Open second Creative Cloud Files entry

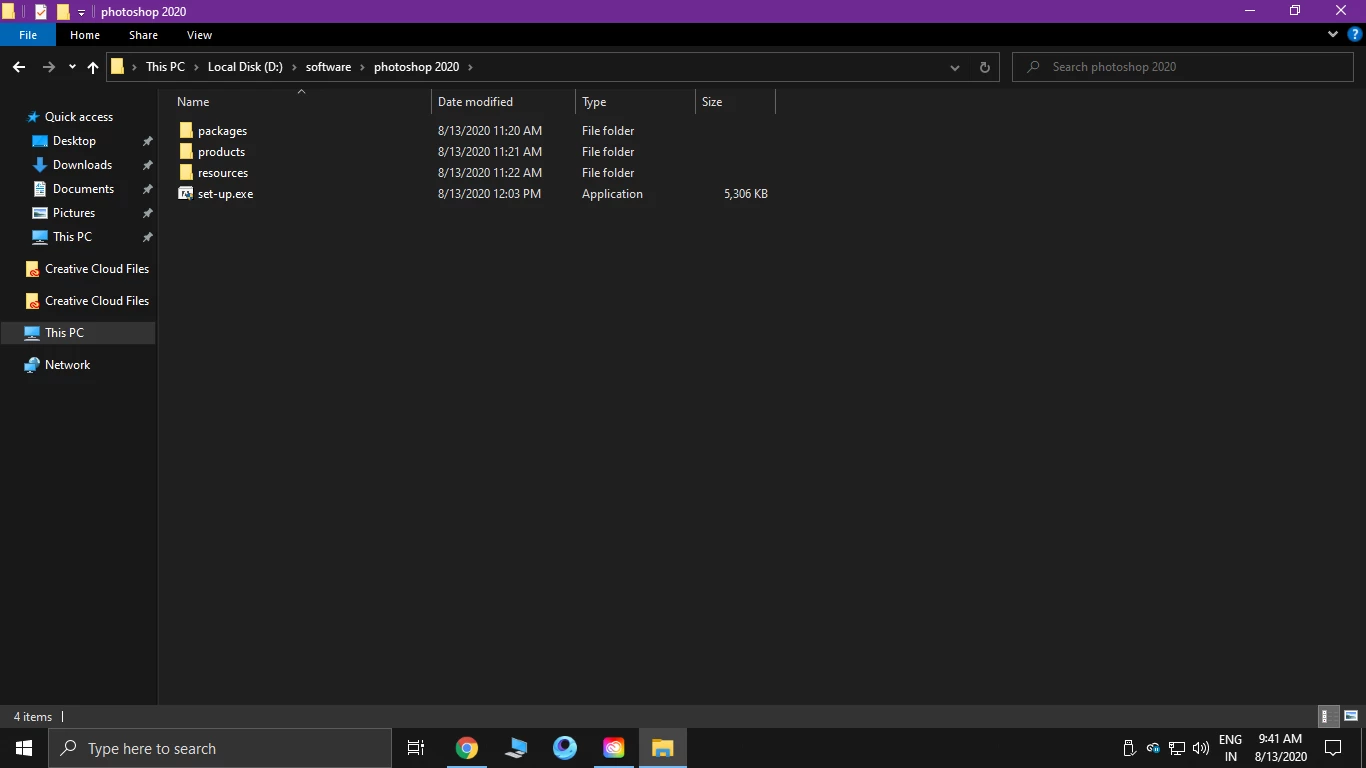(x=87, y=301)
